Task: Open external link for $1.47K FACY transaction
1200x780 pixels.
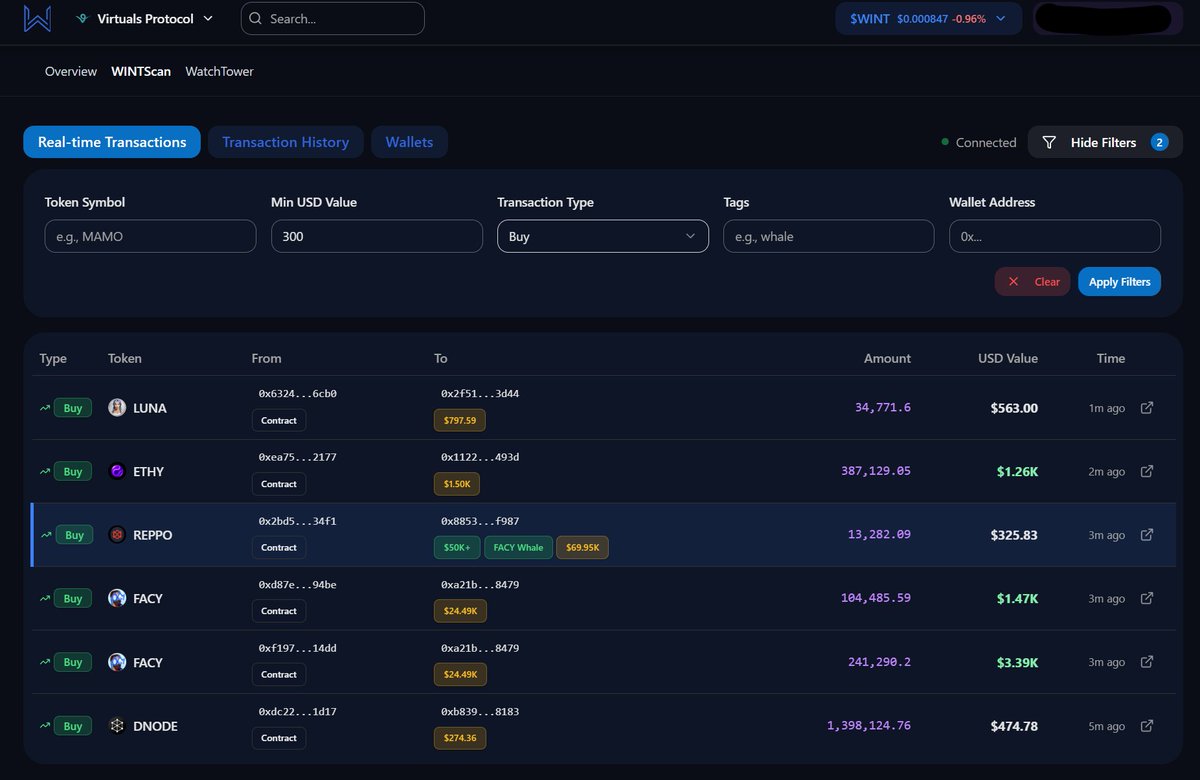Action: (x=1147, y=598)
